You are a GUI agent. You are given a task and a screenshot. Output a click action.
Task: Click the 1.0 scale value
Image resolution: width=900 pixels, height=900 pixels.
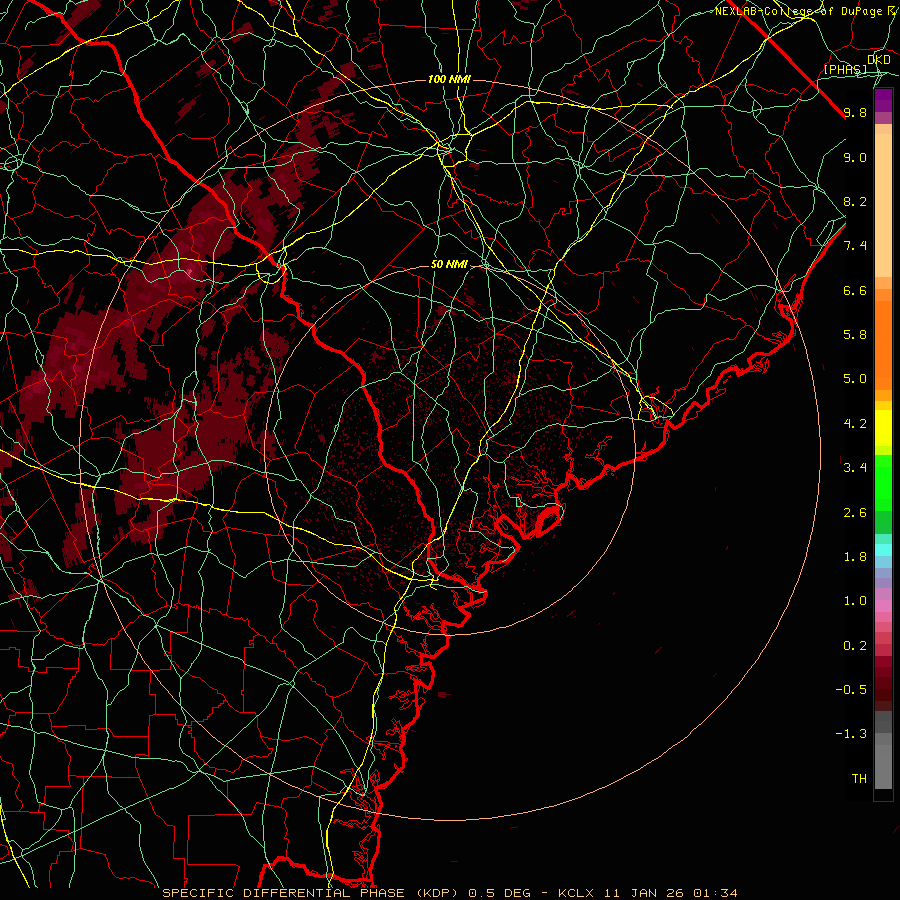pyautogui.click(x=855, y=601)
